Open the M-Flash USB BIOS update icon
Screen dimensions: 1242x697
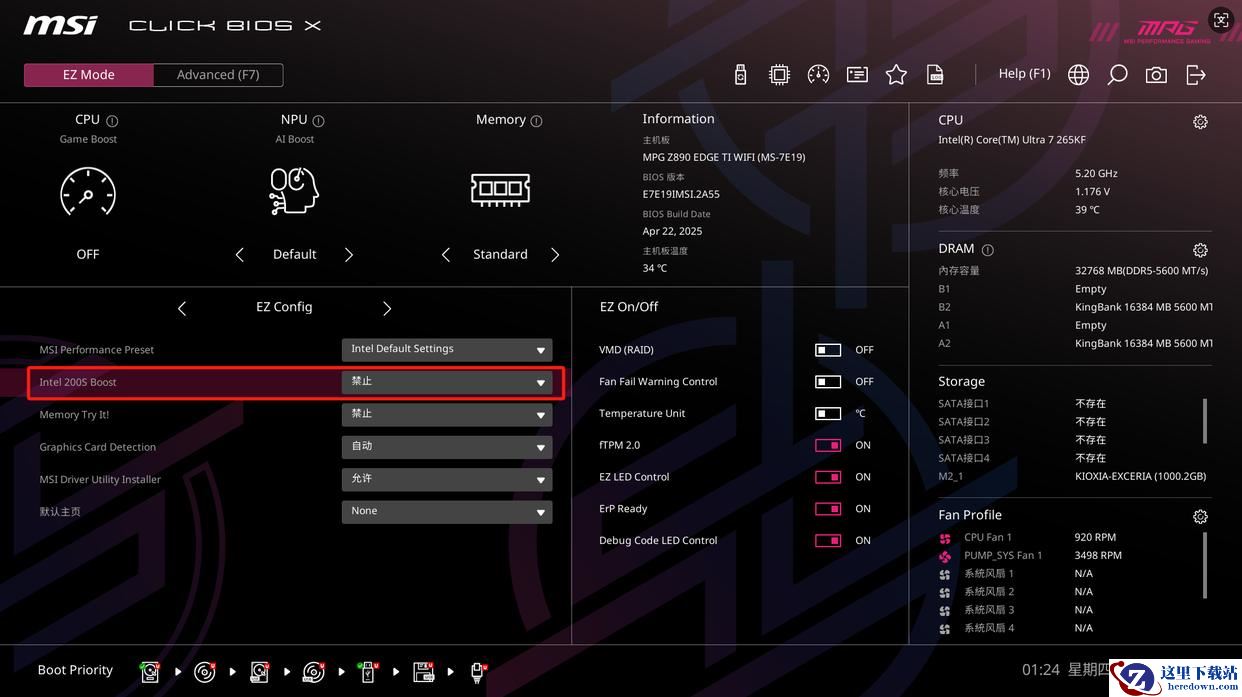click(740, 75)
